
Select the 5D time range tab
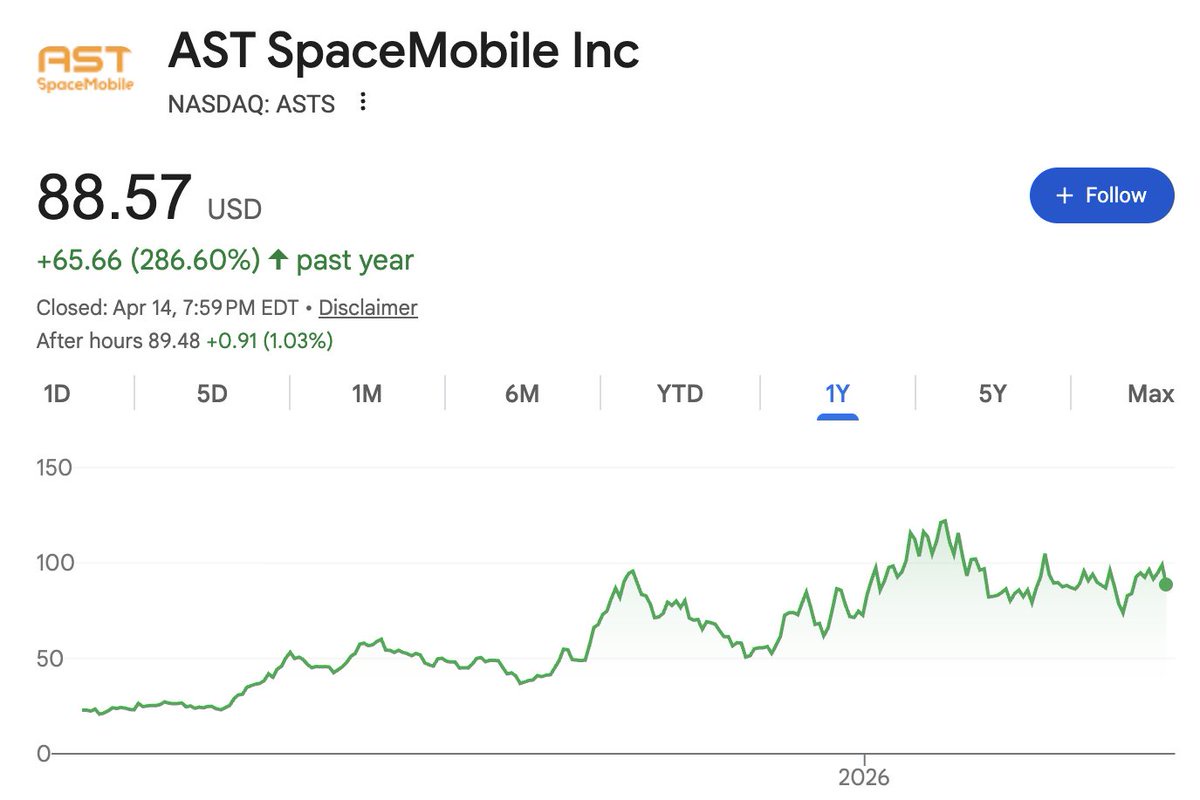coord(212,394)
